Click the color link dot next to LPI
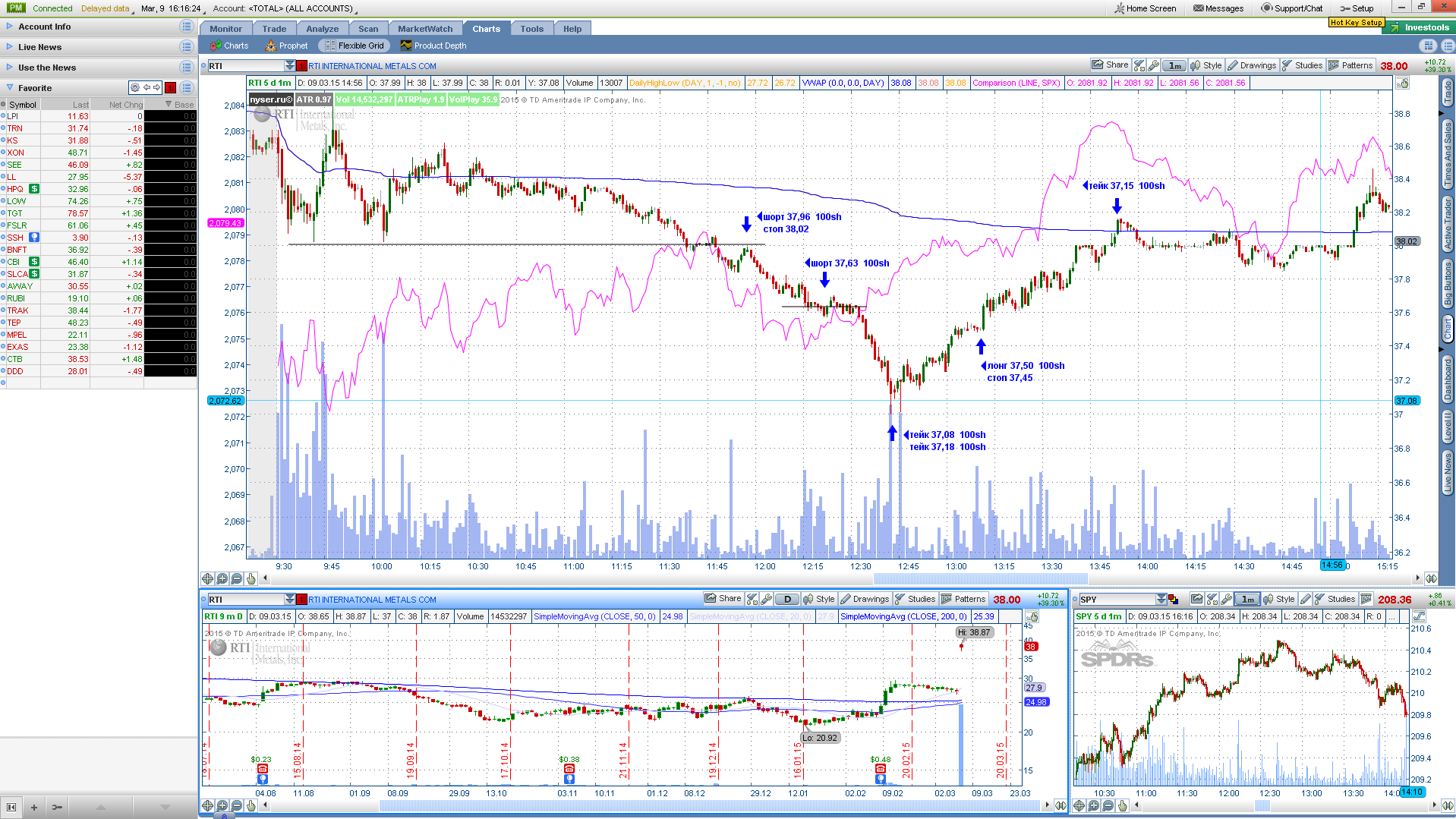This screenshot has width=1456, height=819. [4, 116]
